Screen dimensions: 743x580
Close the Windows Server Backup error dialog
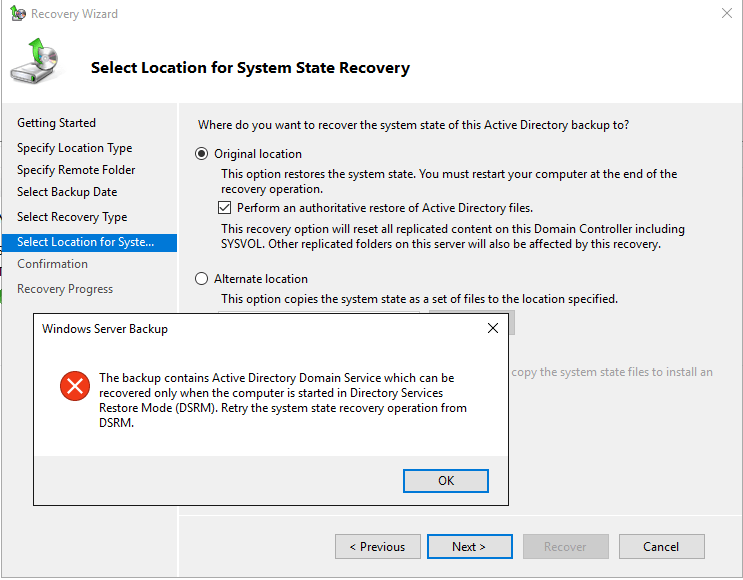click(x=492, y=328)
